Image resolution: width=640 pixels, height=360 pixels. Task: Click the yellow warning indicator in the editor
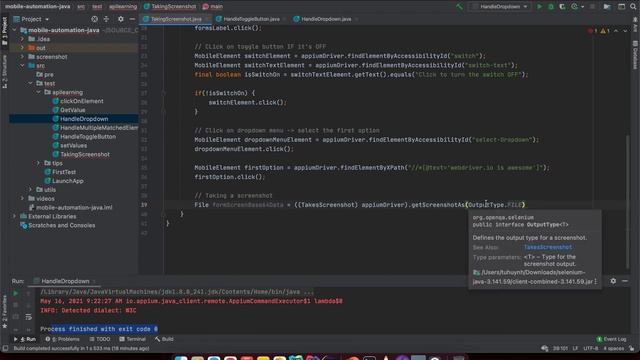(605, 31)
